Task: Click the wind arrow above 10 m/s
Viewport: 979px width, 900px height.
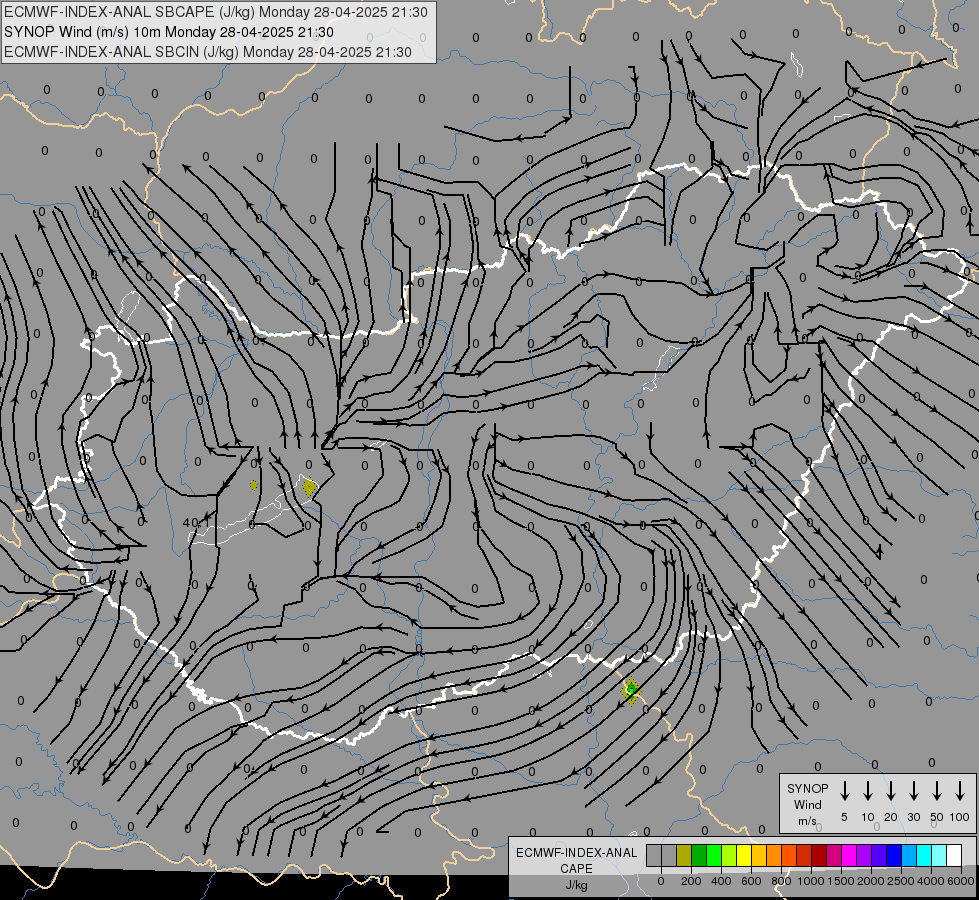Action: point(867,791)
